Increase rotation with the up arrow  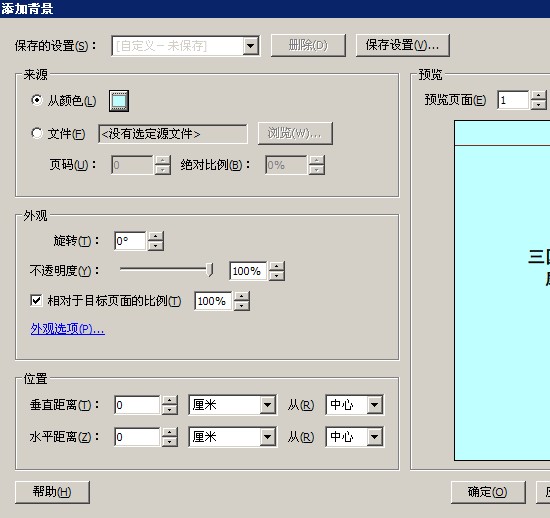point(156,236)
